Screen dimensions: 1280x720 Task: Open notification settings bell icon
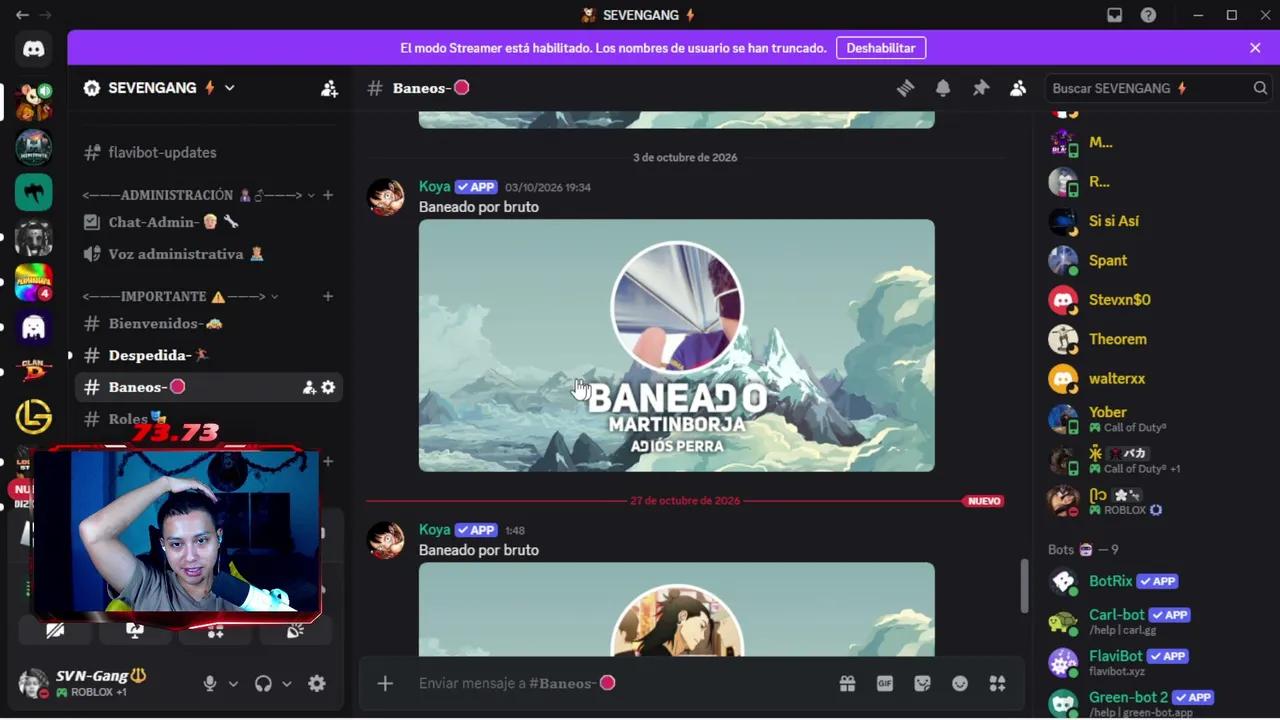click(x=943, y=88)
